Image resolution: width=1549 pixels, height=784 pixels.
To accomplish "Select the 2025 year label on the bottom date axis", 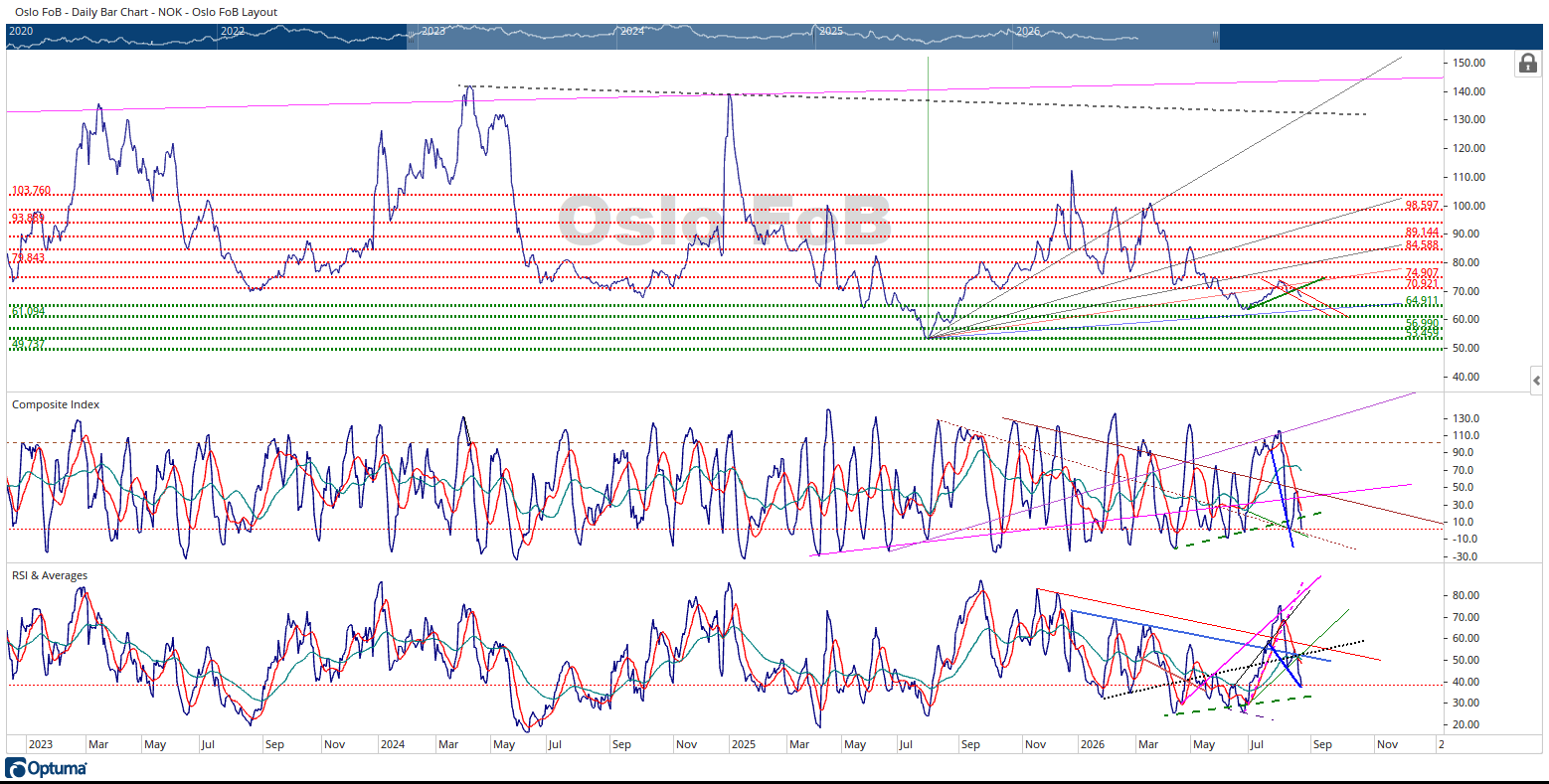I will pos(742,744).
